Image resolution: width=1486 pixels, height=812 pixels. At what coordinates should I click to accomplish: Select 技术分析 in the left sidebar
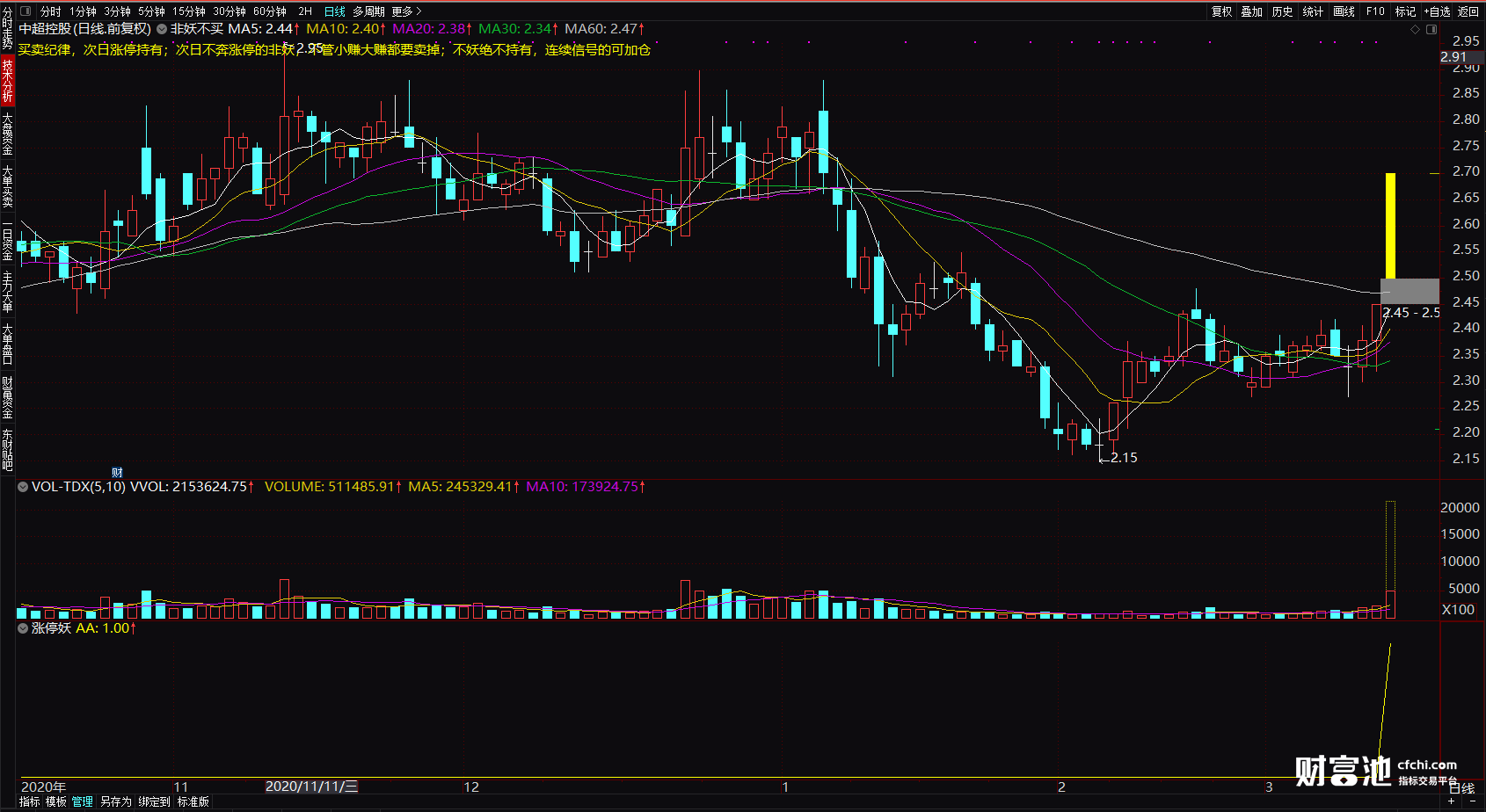tap(7, 80)
